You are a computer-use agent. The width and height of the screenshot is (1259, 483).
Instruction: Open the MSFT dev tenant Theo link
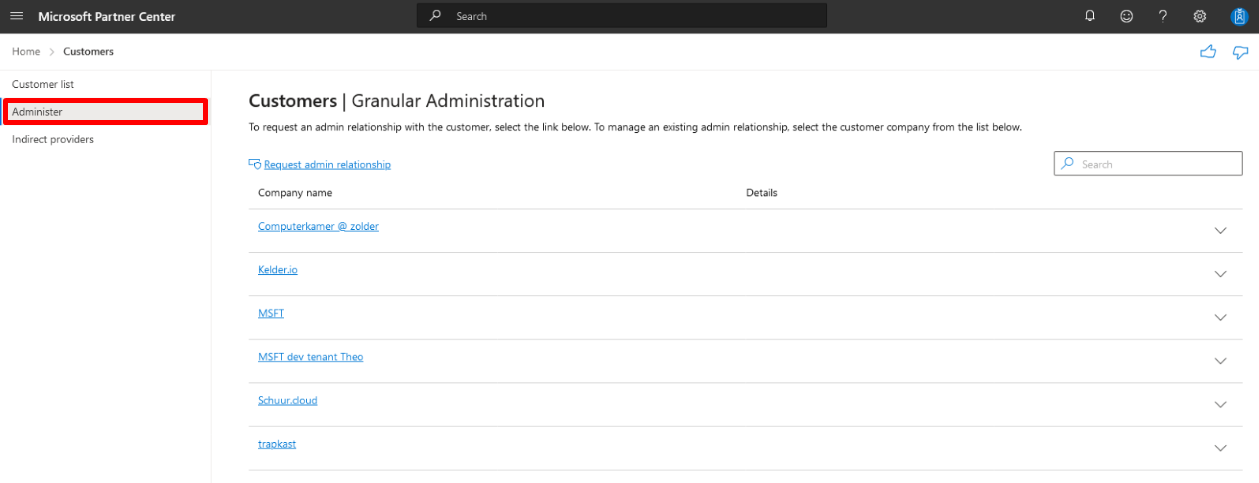pos(310,356)
